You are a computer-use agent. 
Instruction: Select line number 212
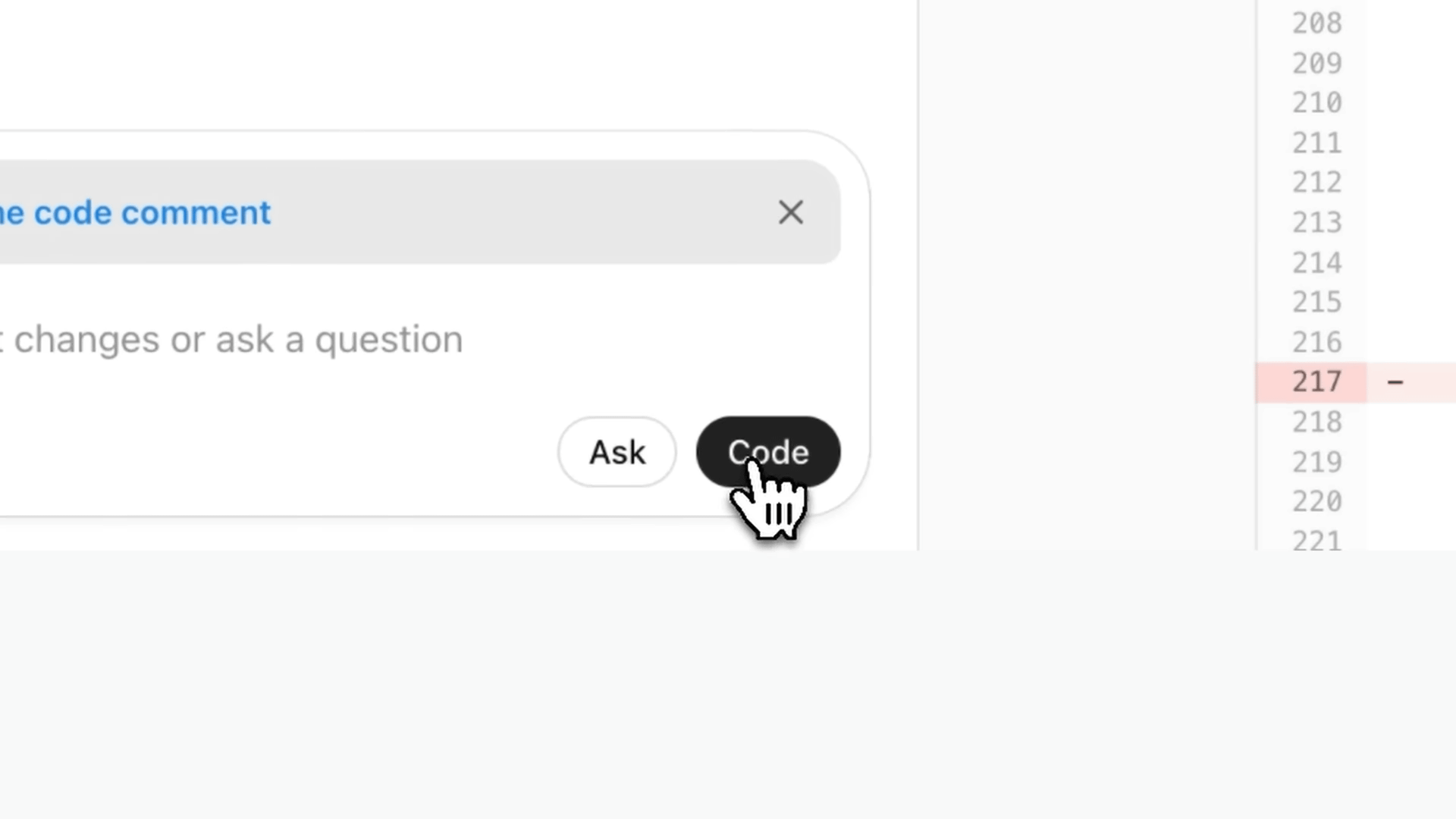(x=1317, y=182)
